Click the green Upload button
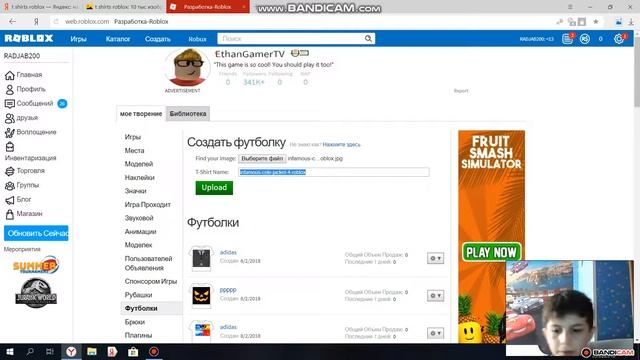This screenshot has width=640, height=360. click(x=214, y=188)
